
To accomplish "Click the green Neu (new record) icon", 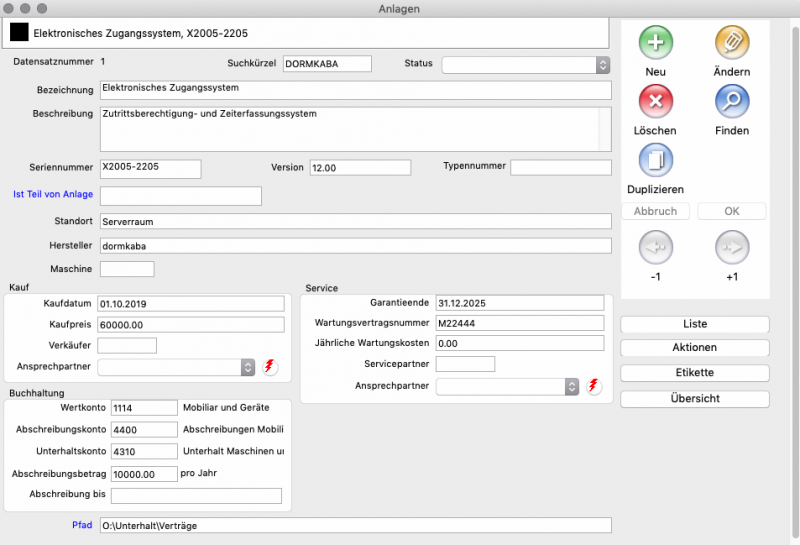I will click(655, 43).
